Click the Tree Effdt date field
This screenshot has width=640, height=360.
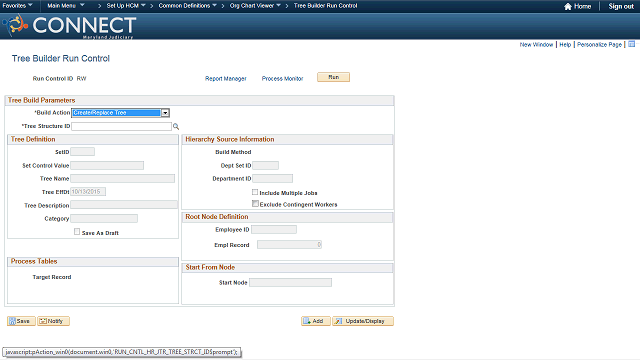(x=88, y=191)
